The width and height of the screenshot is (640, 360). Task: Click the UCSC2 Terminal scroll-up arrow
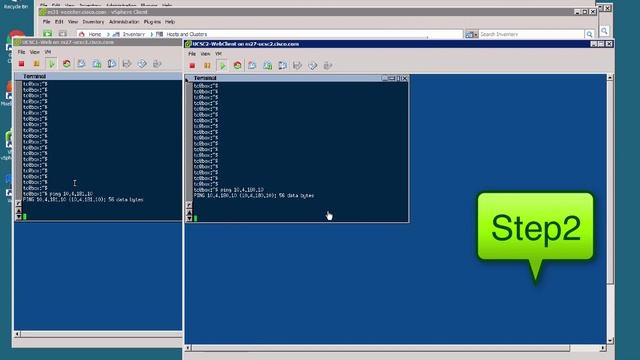click(x=189, y=213)
